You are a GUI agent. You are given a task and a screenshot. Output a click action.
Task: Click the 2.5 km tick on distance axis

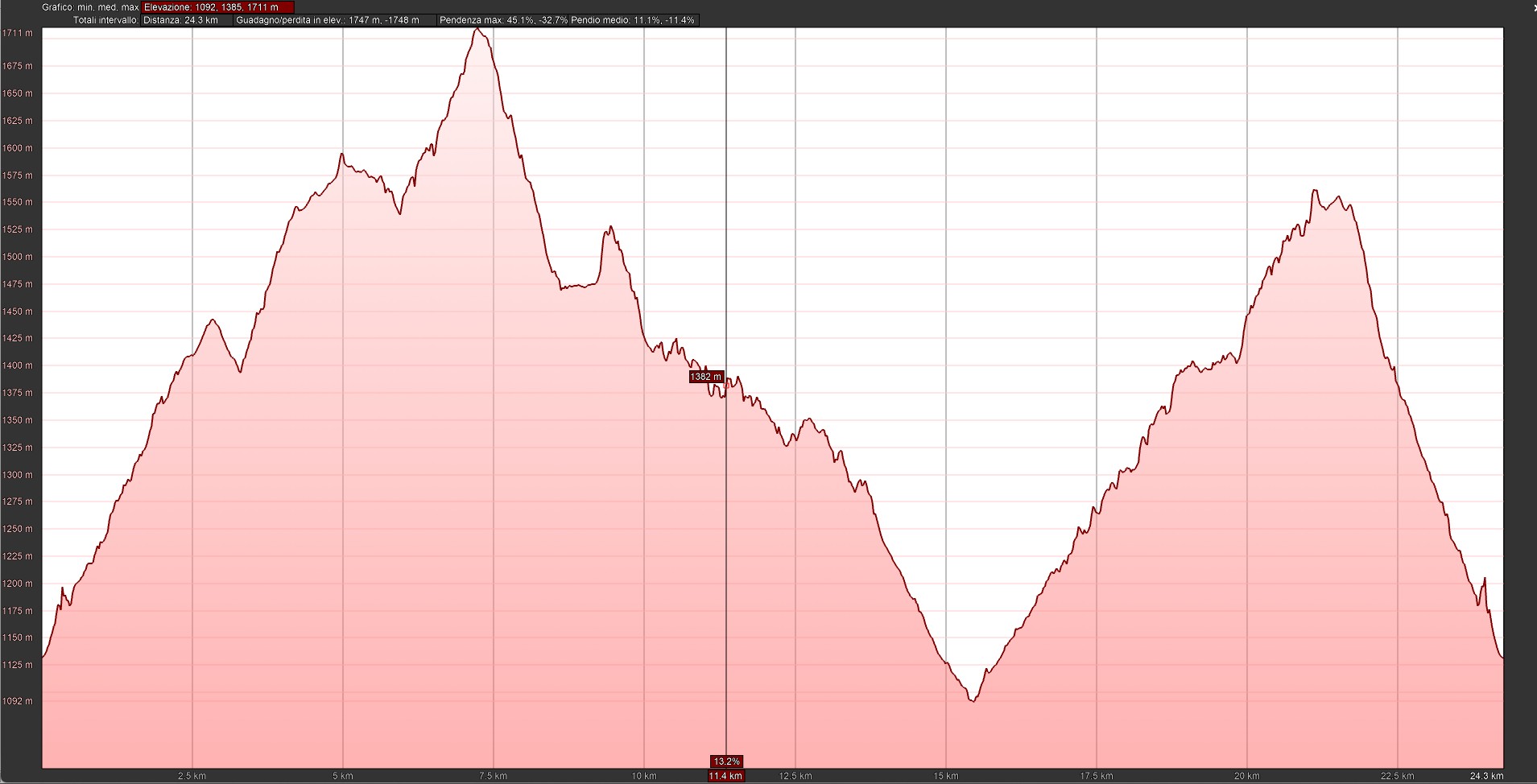coord(192,776)
